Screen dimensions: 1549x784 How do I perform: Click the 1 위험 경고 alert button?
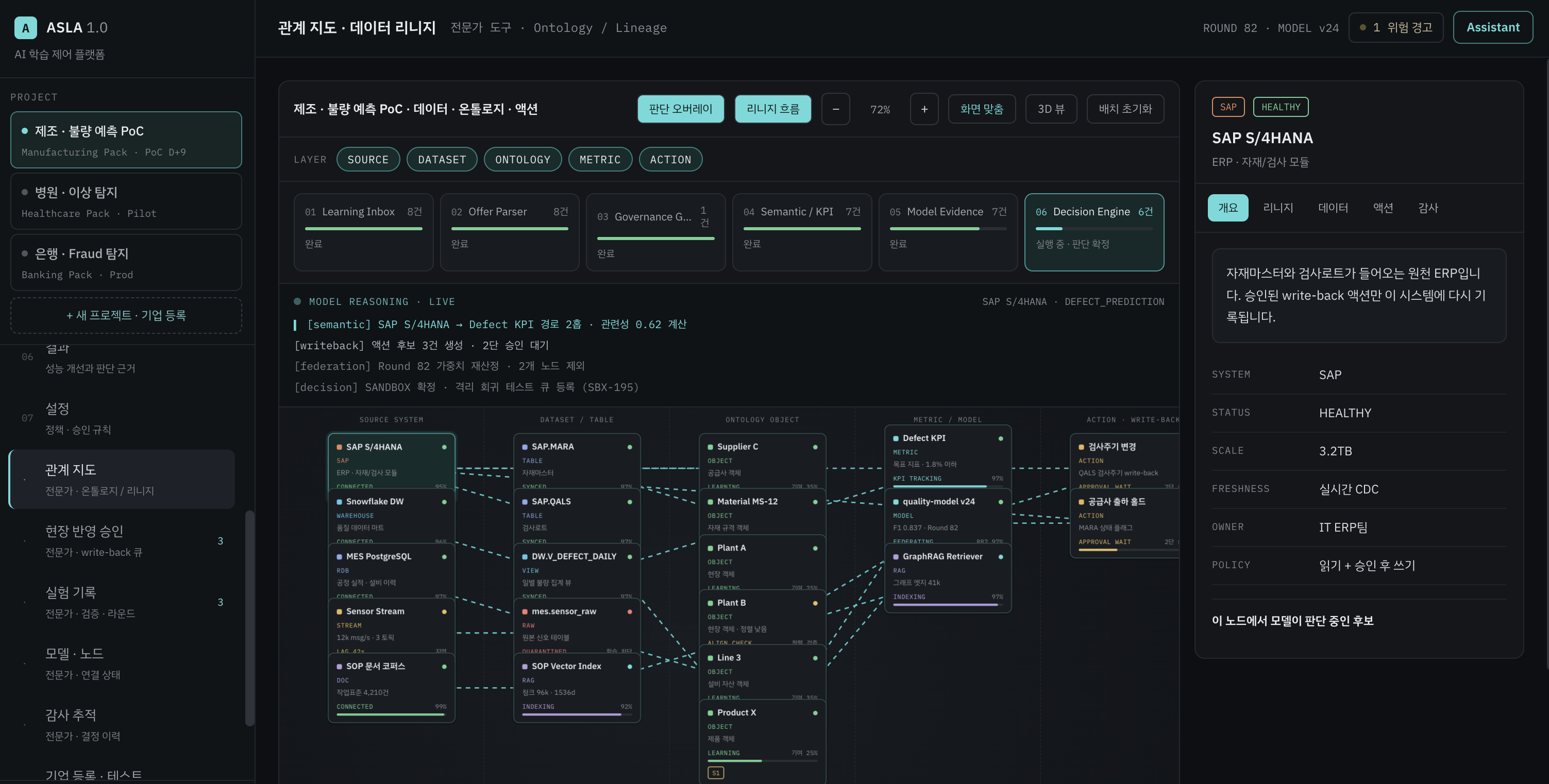pos(1395,27)
